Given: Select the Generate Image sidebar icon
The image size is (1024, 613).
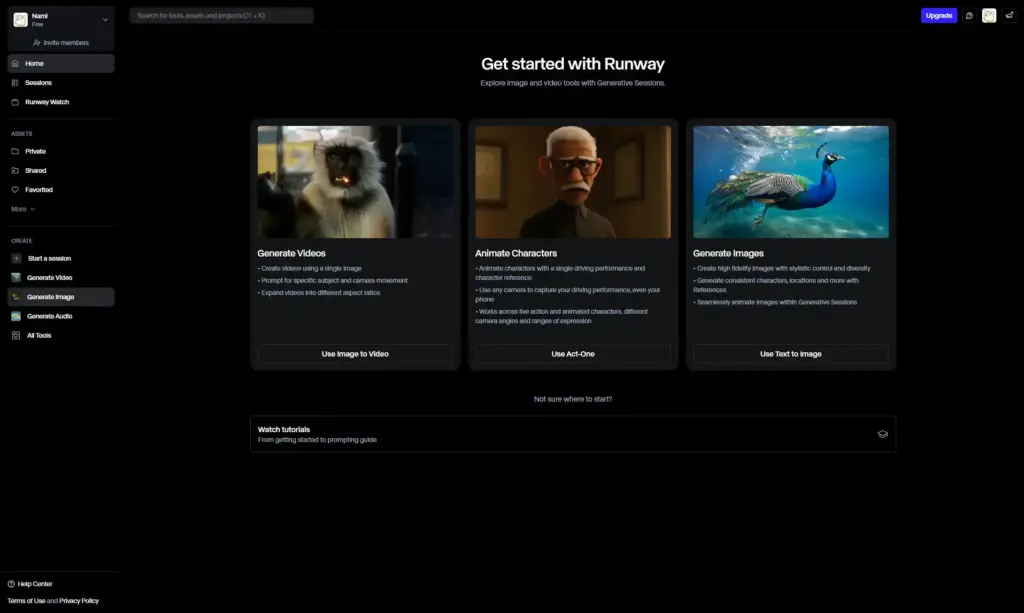Looking at the screenshot, I should (x=16, y=297).
